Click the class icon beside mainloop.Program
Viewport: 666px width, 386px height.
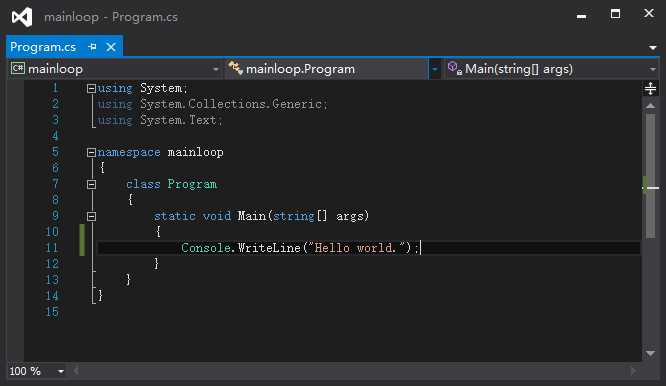click(x=235, y=68)
